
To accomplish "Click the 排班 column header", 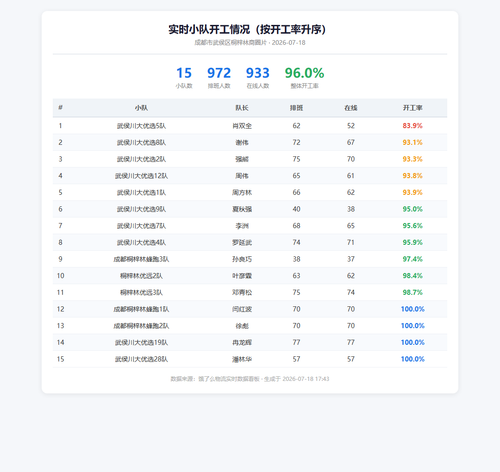I will pyautogui.click(x=296, y=108).
